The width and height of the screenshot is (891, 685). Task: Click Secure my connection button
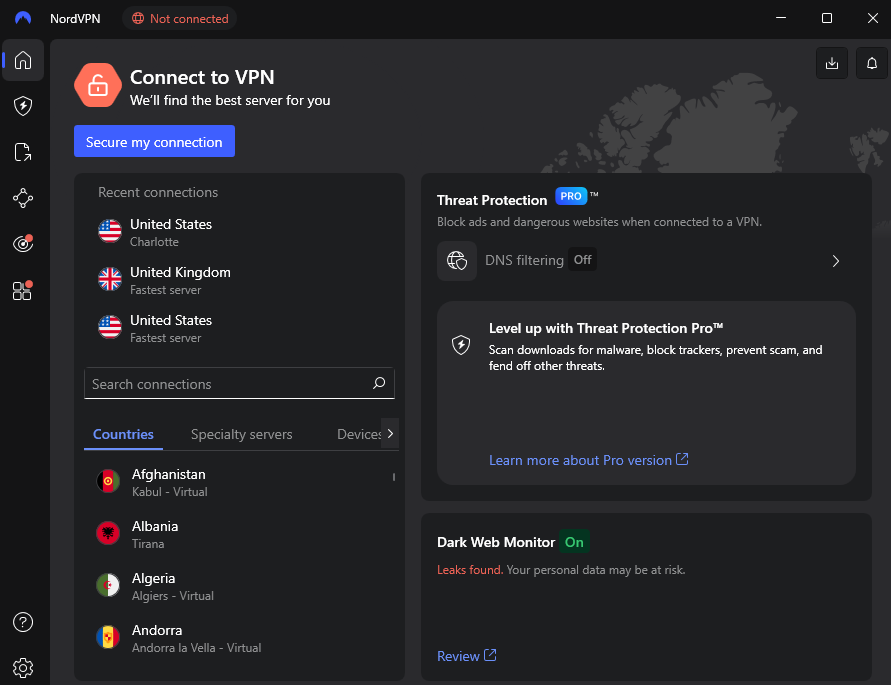(x=154, y=141)
